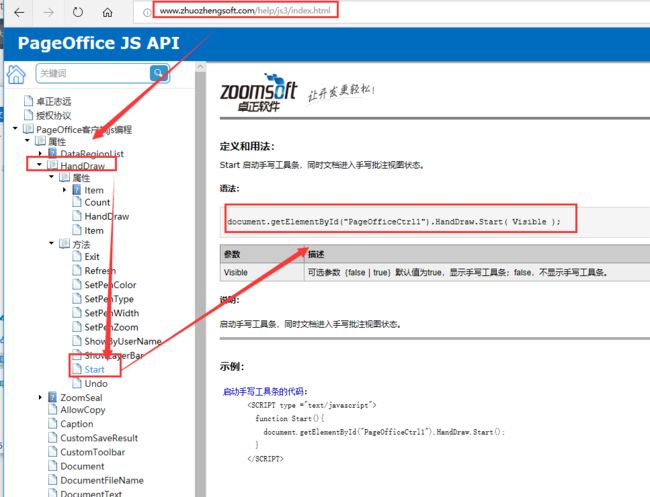Viewport: 650px width, 497px height.
Task: Open the Refresh method page
Action: coord(100,271)
